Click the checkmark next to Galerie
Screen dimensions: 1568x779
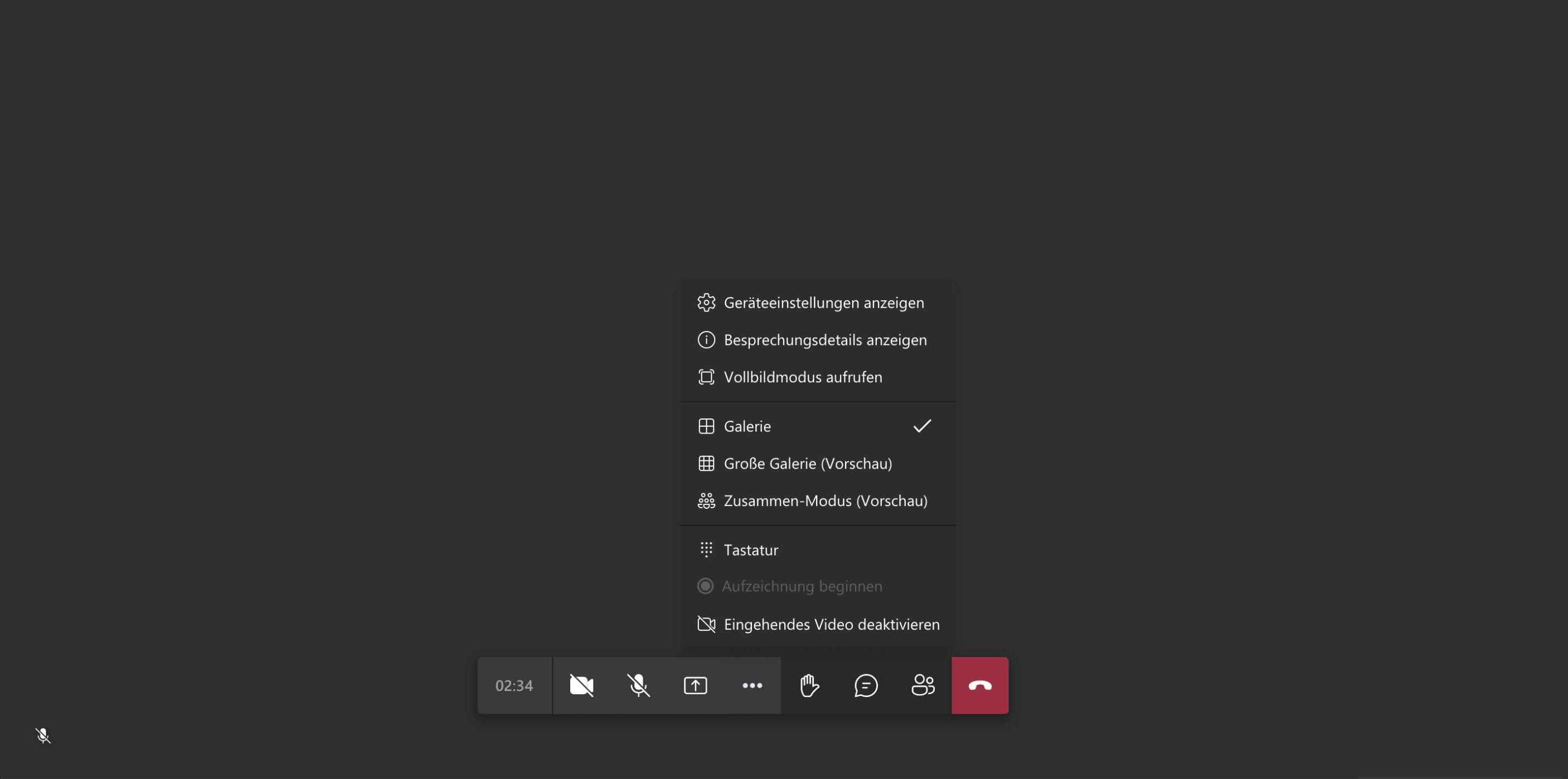point(922,426)
